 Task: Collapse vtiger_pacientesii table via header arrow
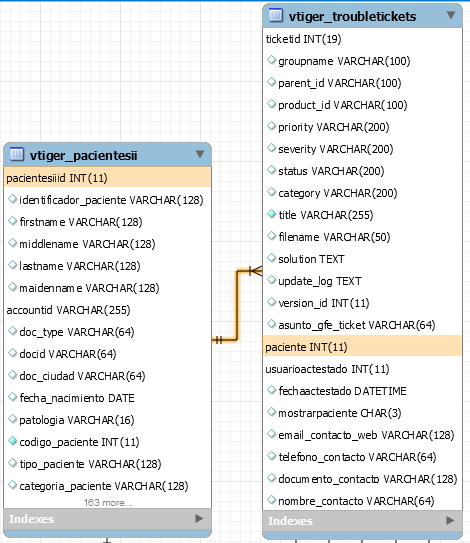click(x=199, y=154)
